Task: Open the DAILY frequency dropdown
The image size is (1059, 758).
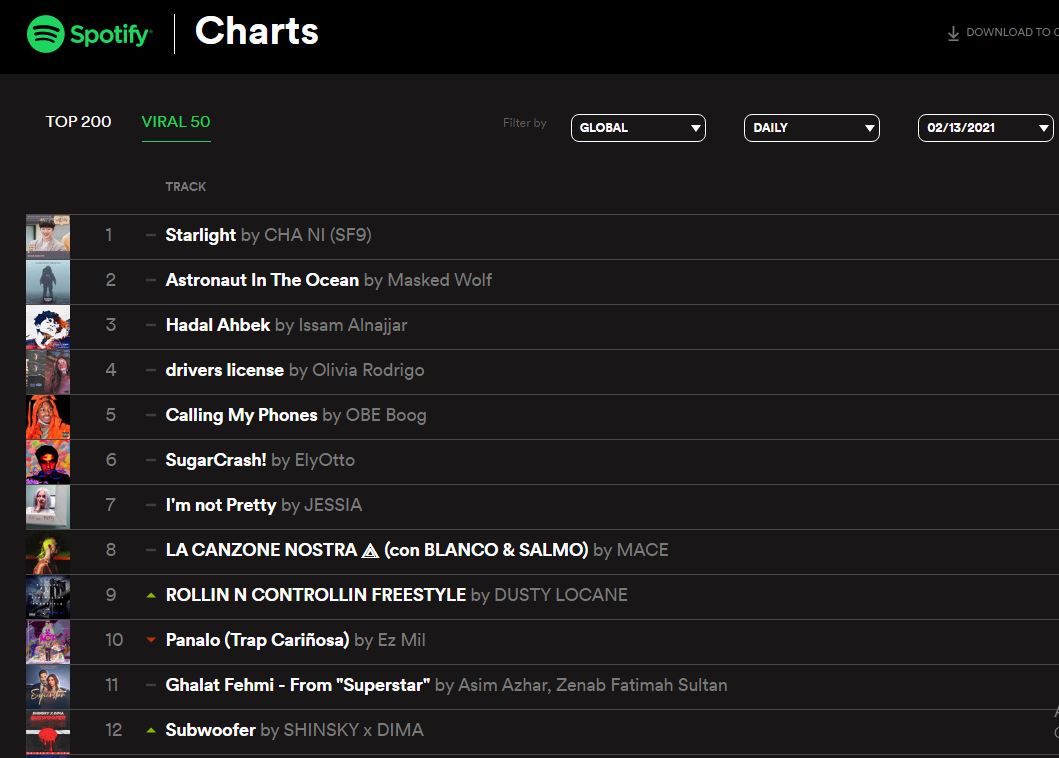Action: coord(811,128)
